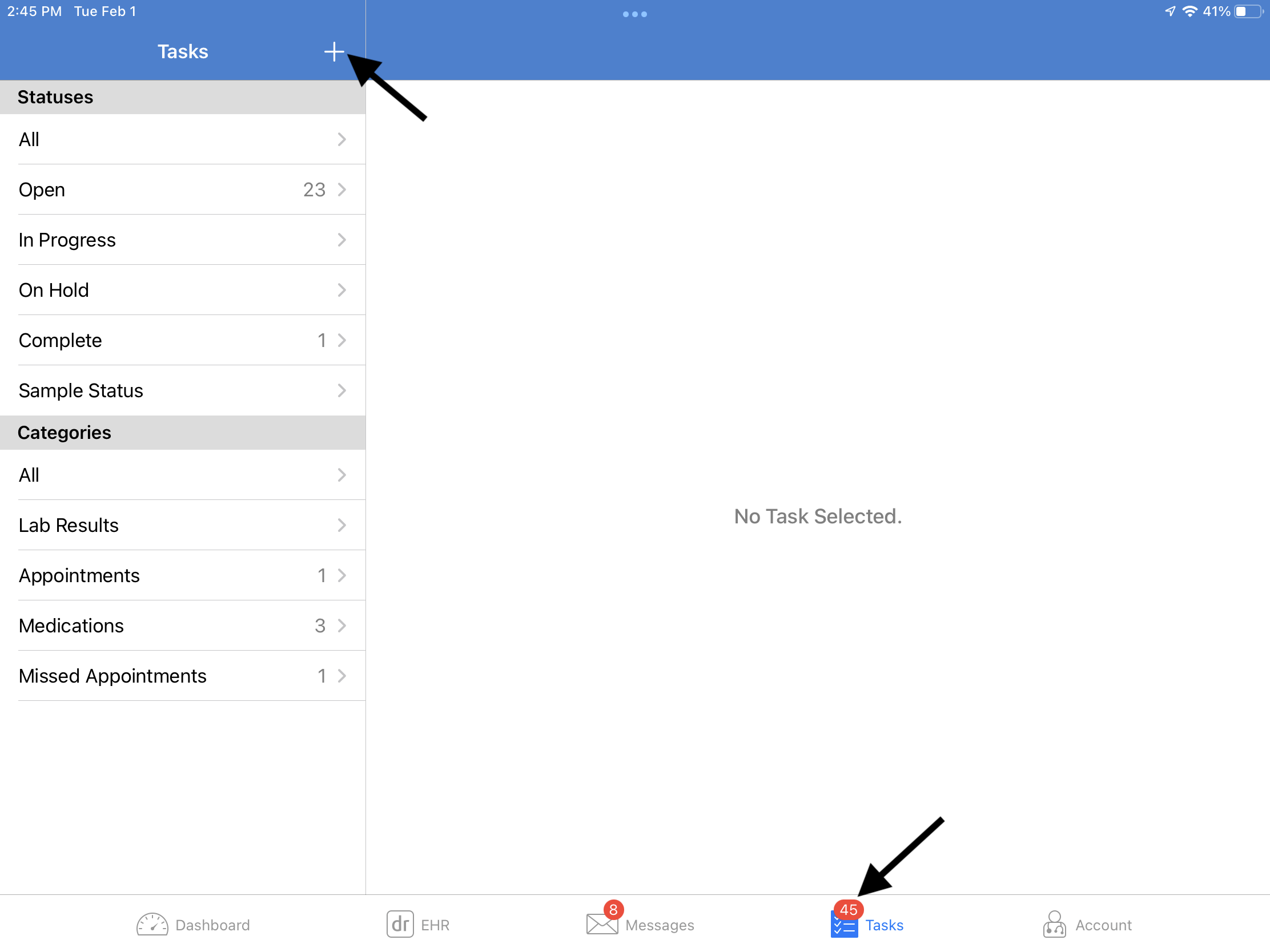Tap the add new task button
This screenshot has width=1270, height=952.
(334, 51)
